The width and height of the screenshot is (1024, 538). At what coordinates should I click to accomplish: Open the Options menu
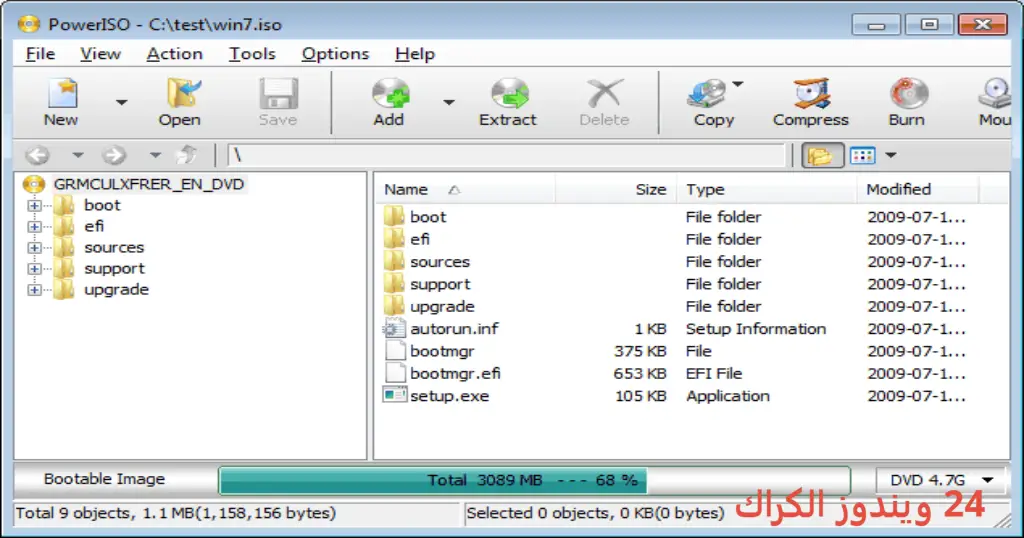click(335, 54)
